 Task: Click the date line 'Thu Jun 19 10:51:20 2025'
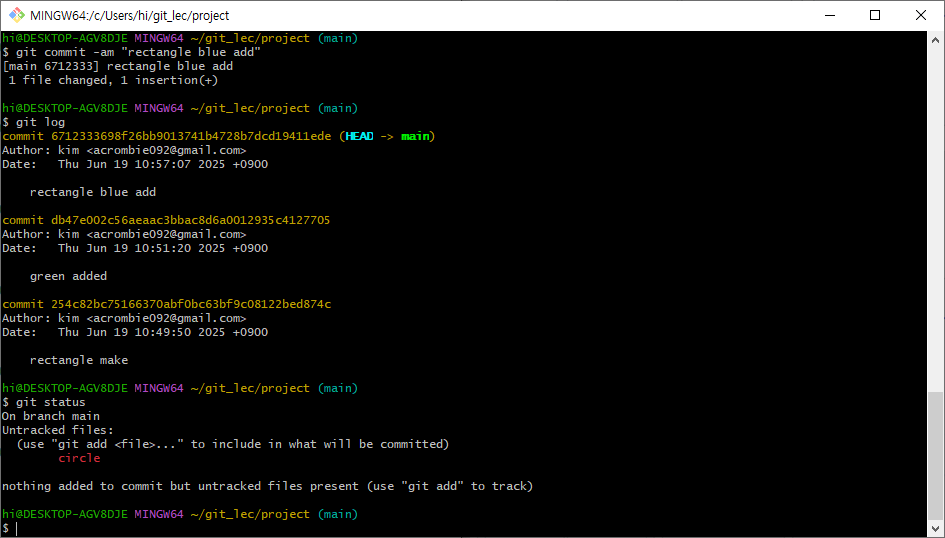pos(135,248)
